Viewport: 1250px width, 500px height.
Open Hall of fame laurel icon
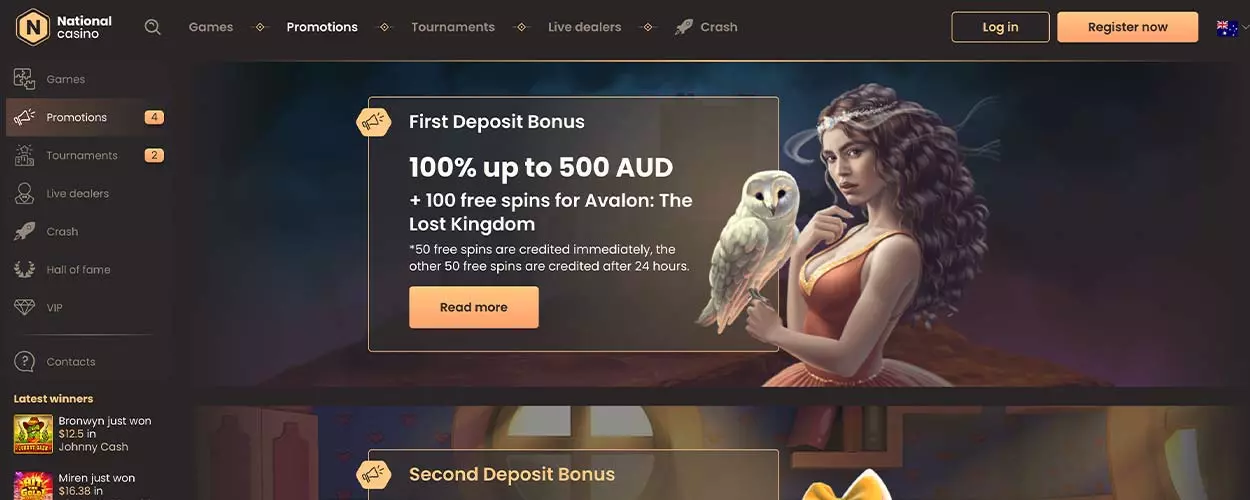tap(25, 269)
